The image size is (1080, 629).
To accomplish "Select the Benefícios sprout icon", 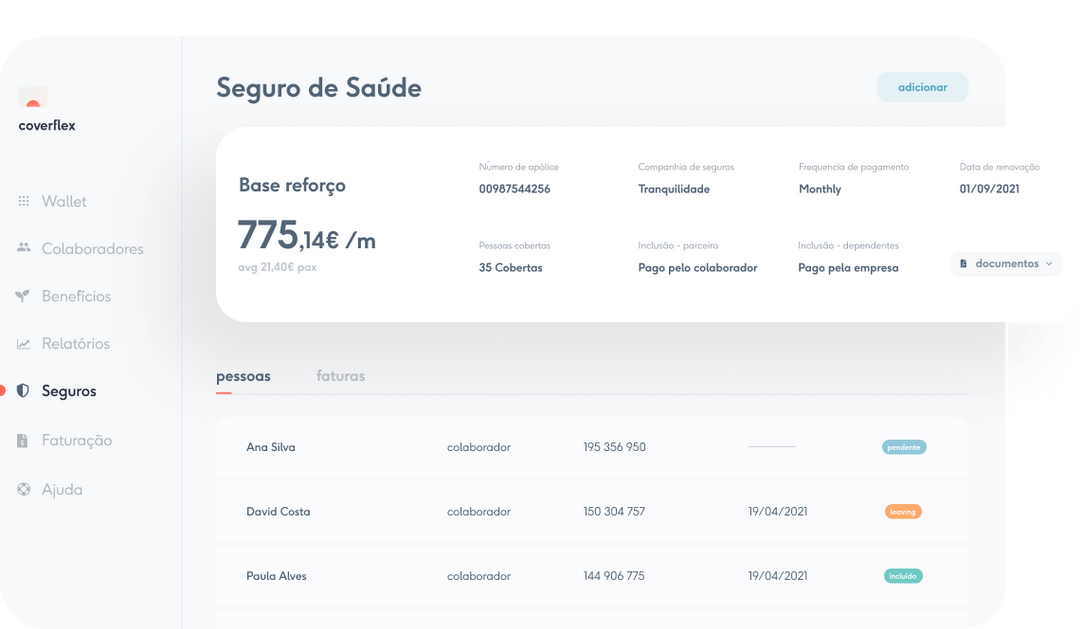I will [x=24, y=296].
